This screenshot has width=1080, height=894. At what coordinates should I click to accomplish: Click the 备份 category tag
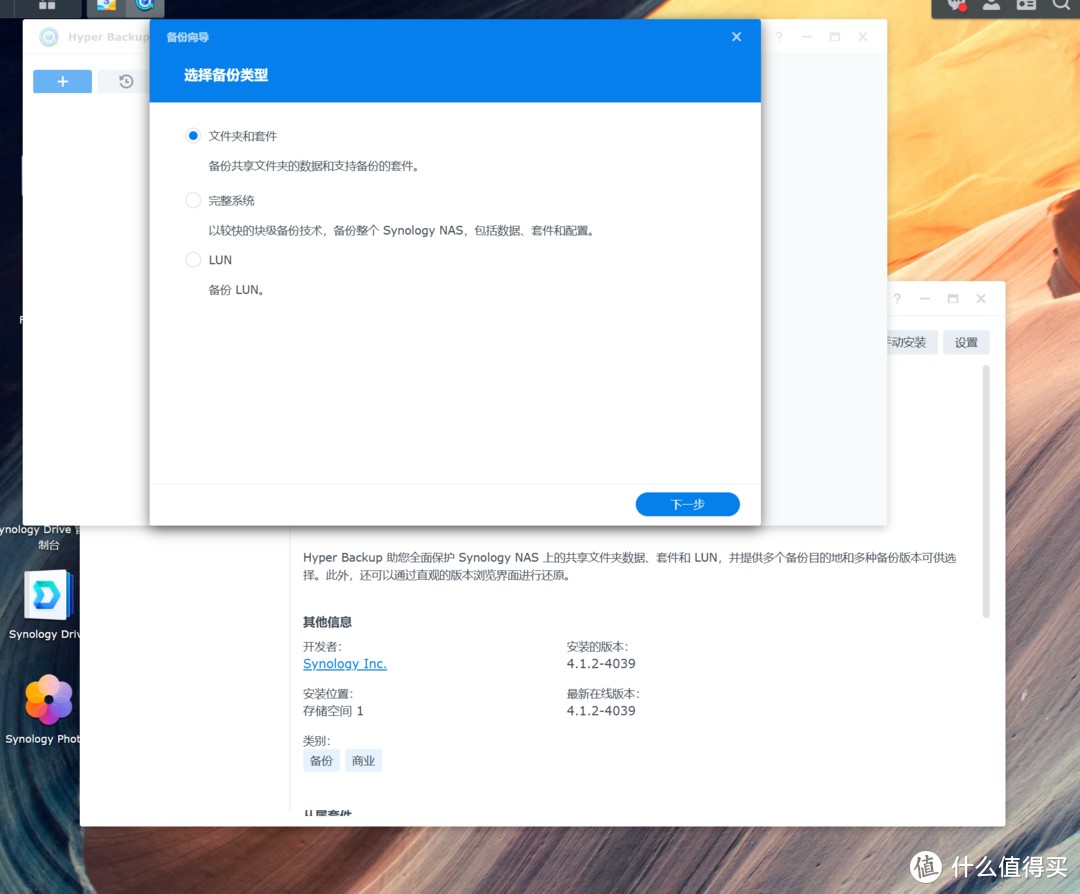320,760
